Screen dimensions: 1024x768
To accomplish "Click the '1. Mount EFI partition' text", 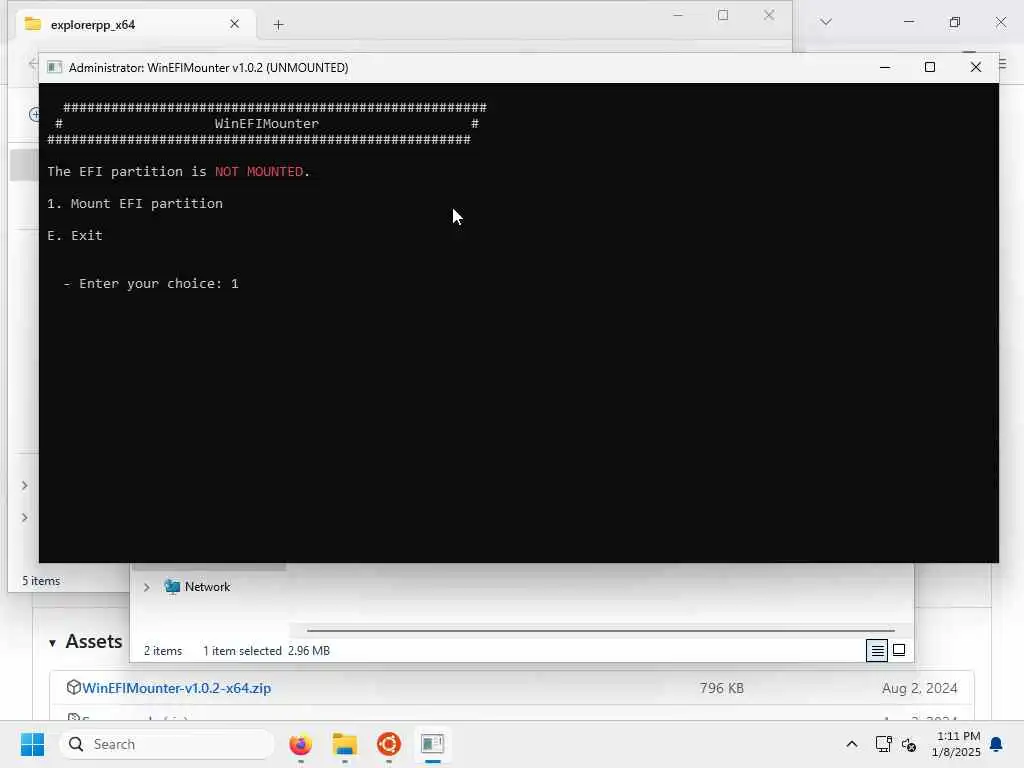I will 135,203.
